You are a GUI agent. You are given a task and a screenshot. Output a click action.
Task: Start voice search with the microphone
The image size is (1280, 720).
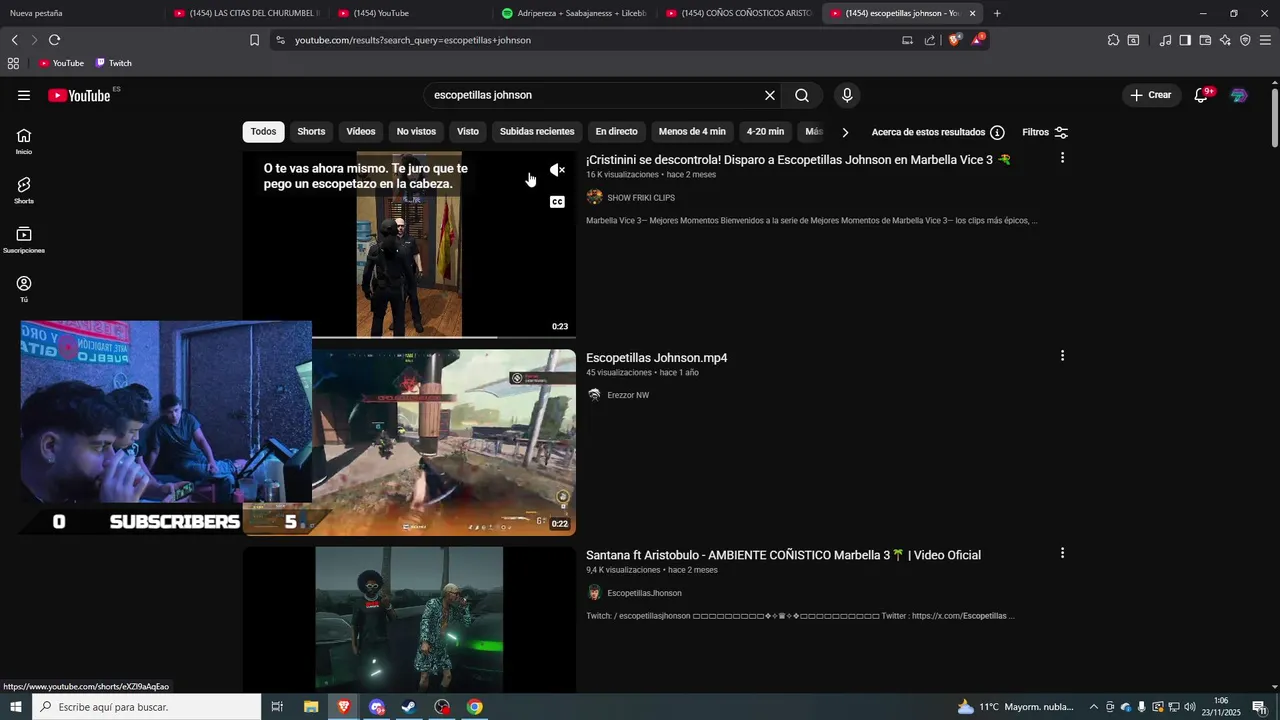(847, 95)
